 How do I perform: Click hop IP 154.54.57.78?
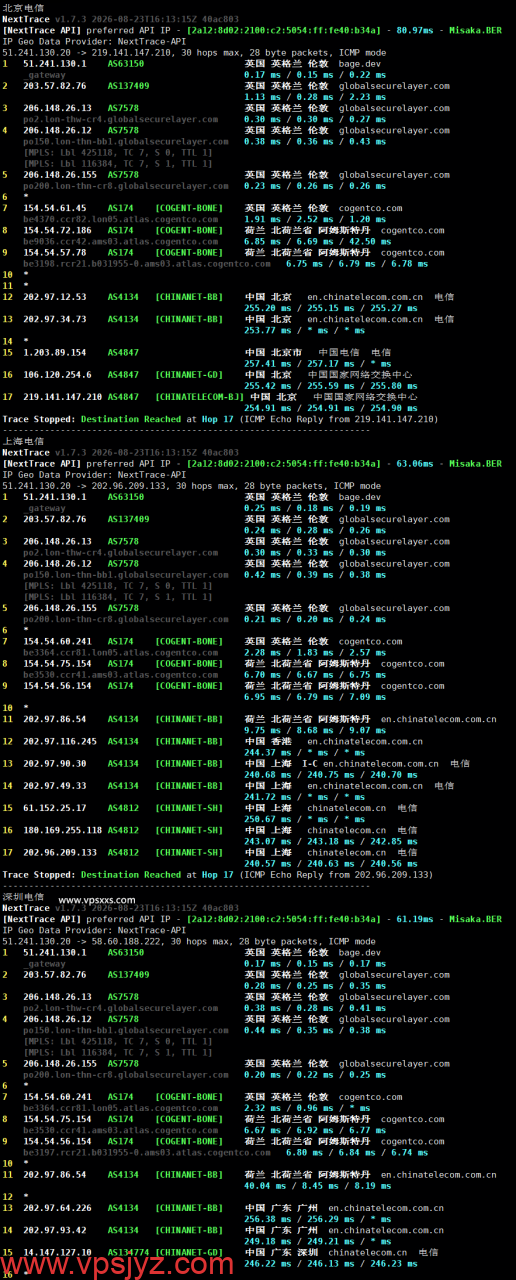point(55,252)
